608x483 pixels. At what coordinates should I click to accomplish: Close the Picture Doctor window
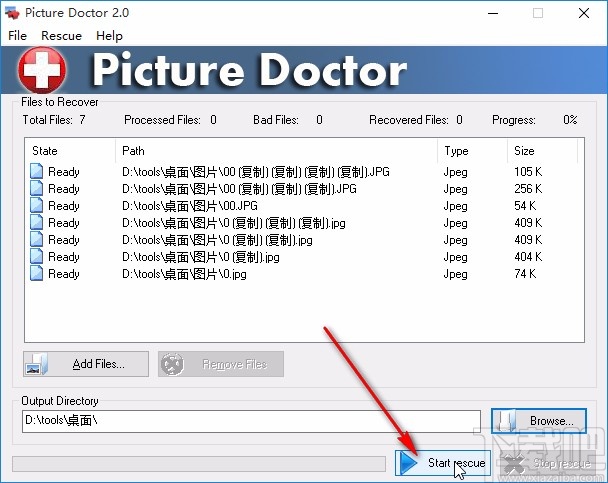[584, 13]
